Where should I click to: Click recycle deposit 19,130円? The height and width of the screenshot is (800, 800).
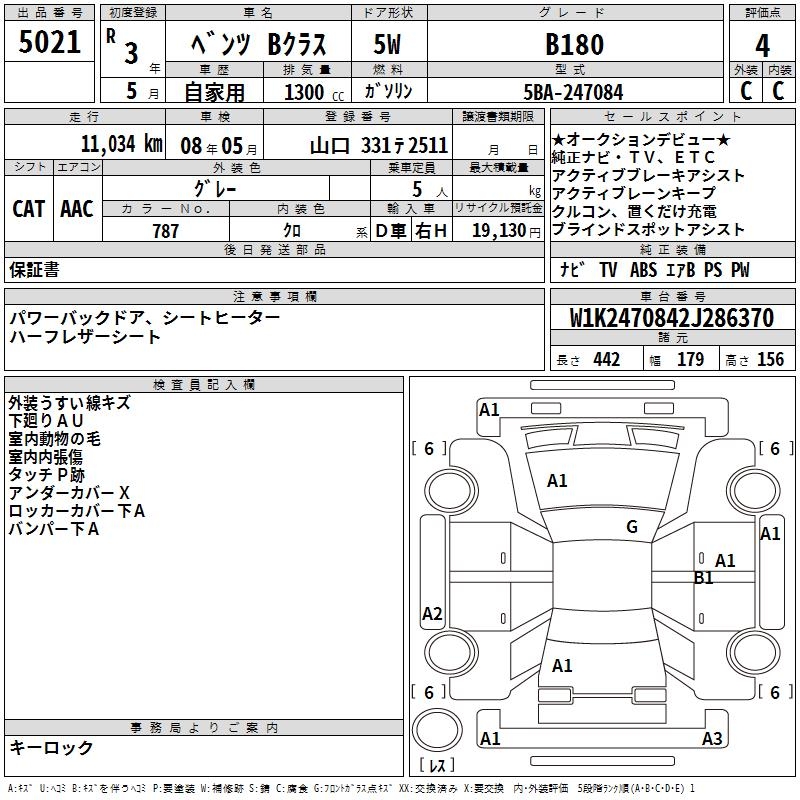coord(506,231)
